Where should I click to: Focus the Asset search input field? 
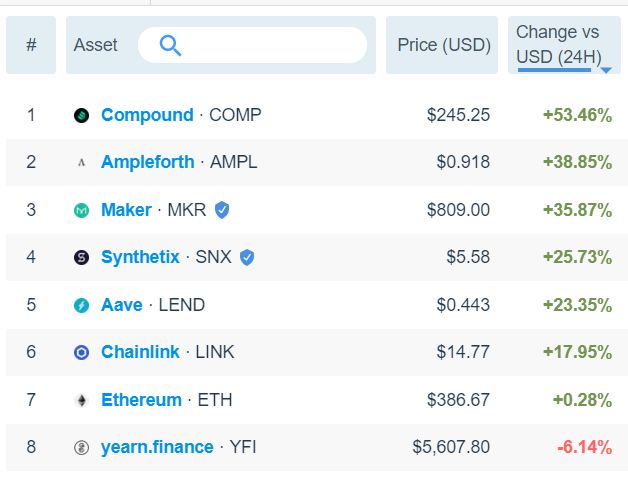coord(252,45)
